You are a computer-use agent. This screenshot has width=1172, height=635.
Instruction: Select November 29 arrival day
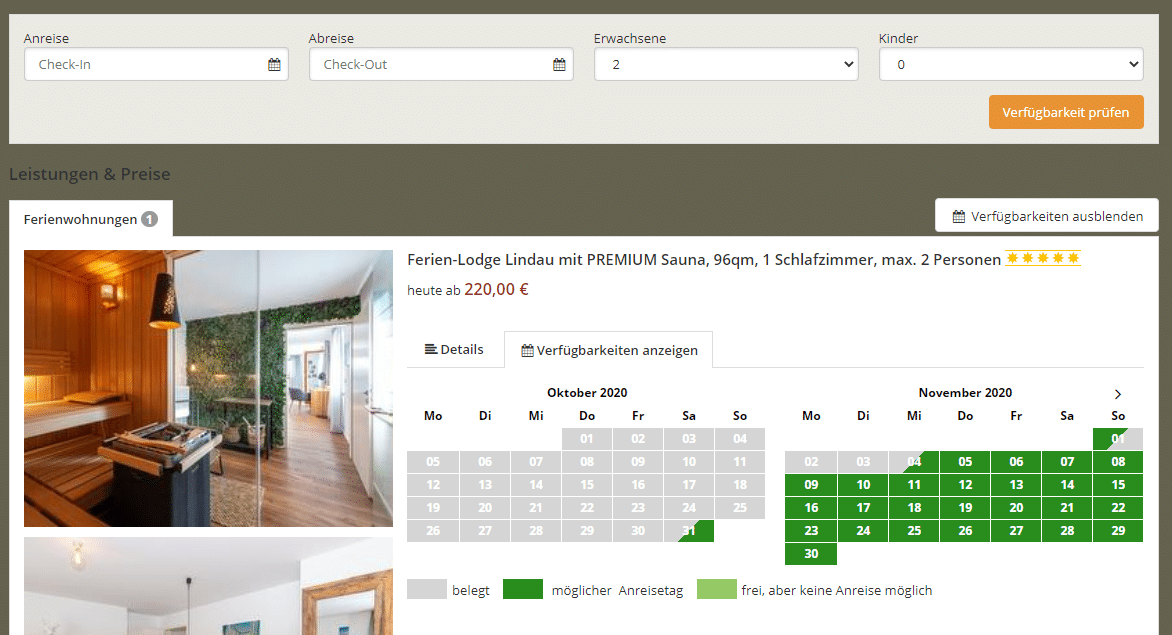click(x=1118, y=531)
